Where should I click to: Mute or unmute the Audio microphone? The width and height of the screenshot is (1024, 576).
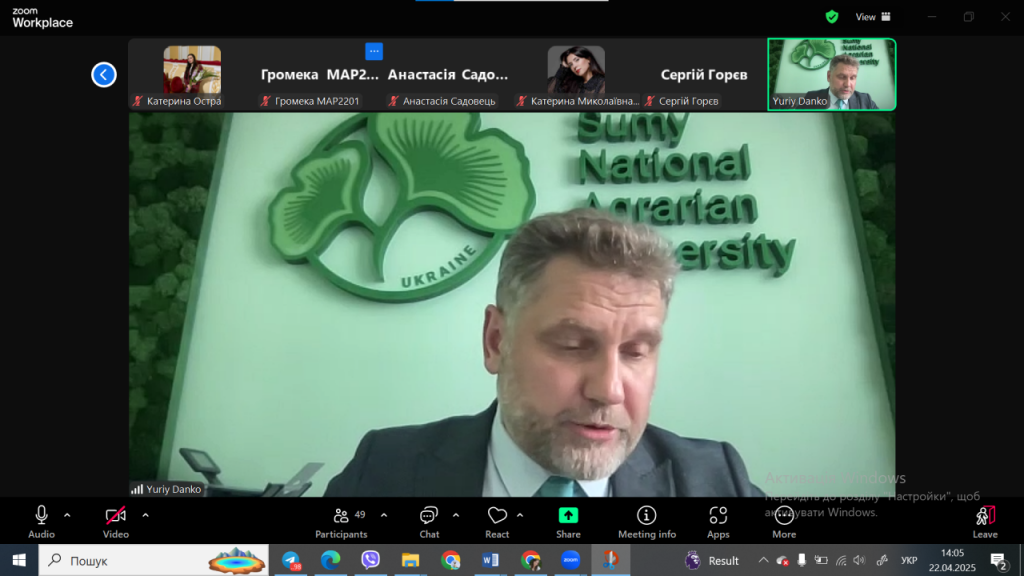click(x=41, y=522)
